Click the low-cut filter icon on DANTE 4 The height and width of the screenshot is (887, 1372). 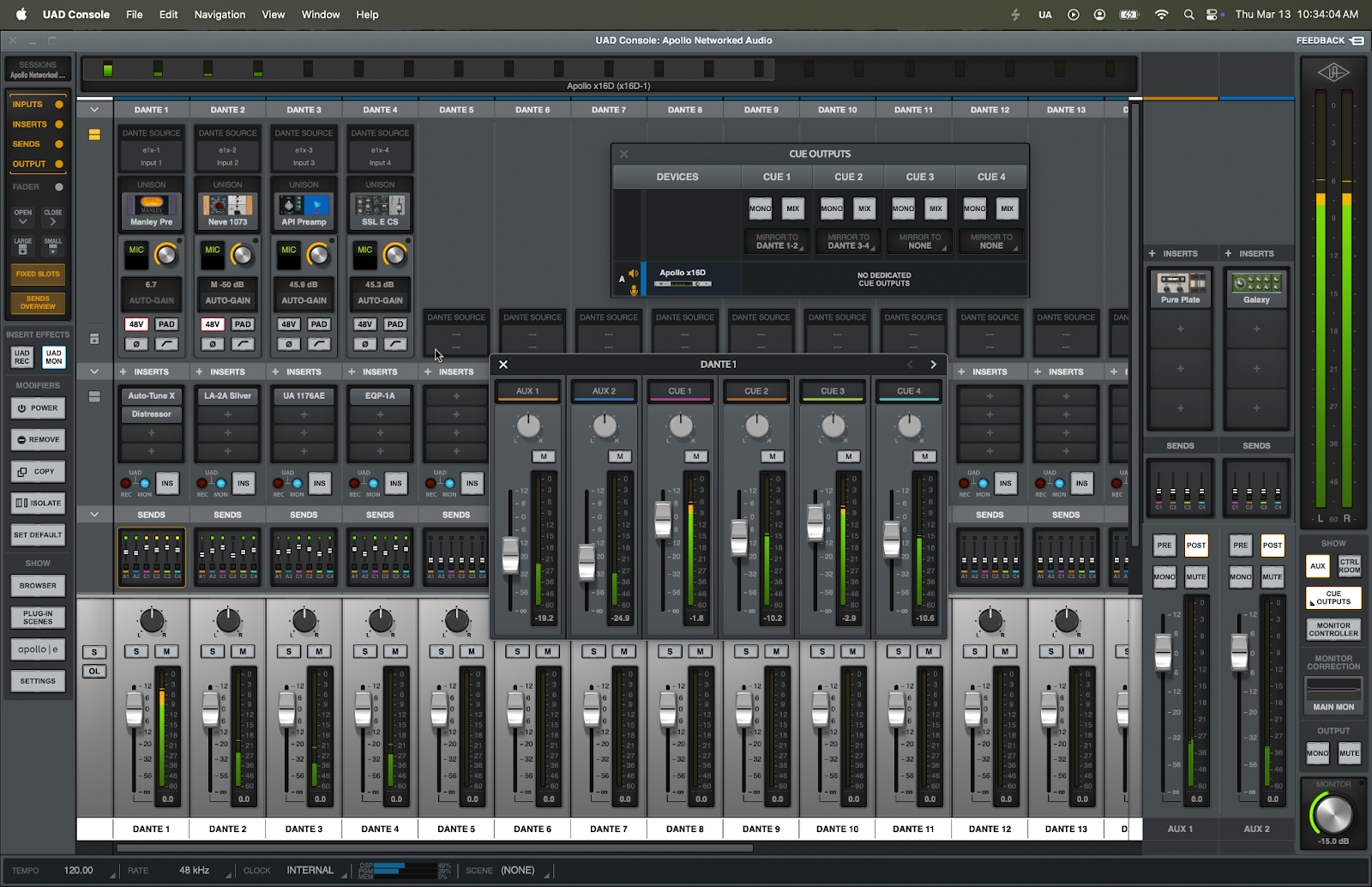[395, 344]
